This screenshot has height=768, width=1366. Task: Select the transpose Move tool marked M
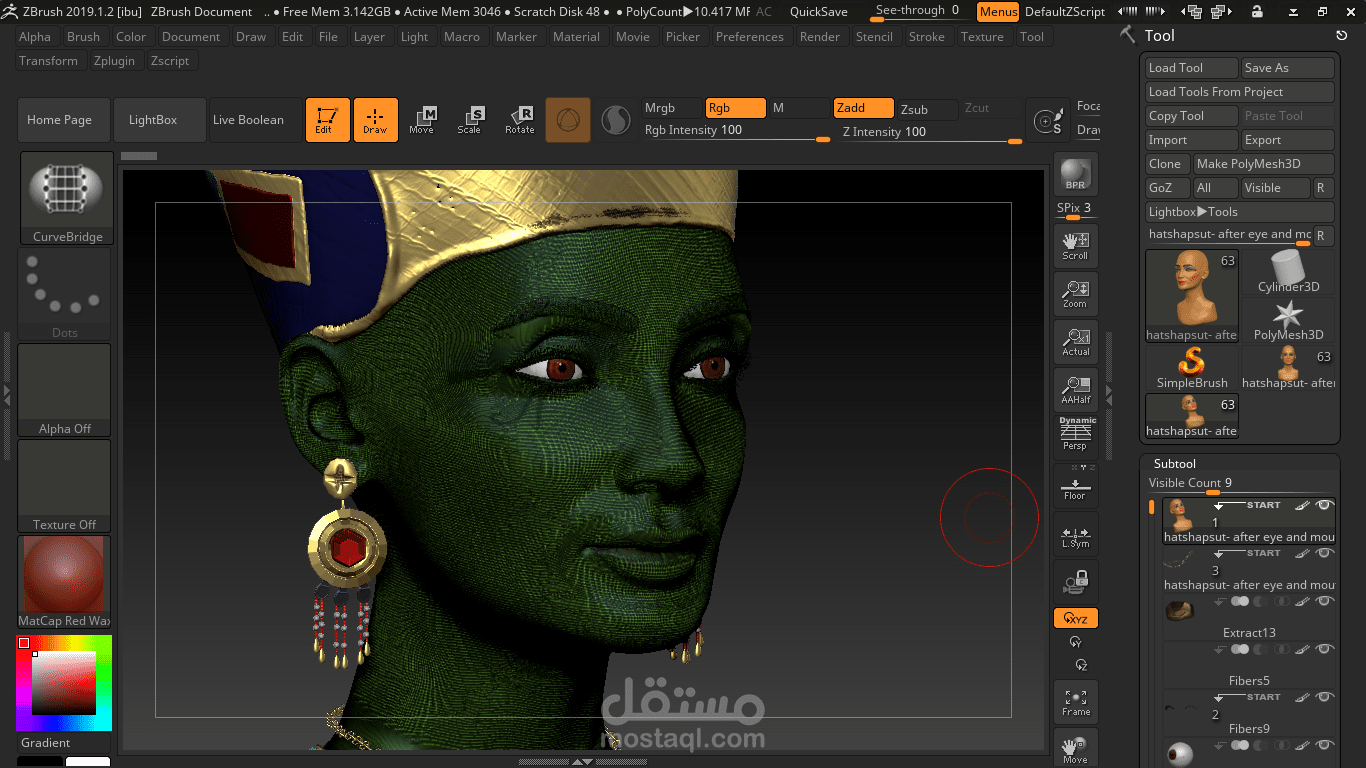(422, 120)
